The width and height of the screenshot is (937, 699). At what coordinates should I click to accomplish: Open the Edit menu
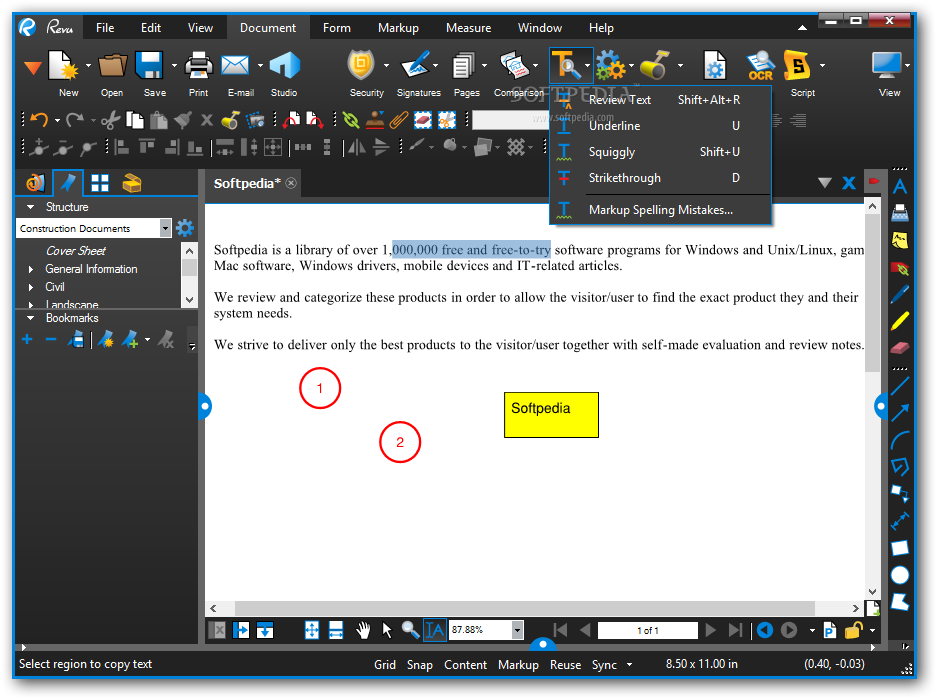click(x=151, y=28)
